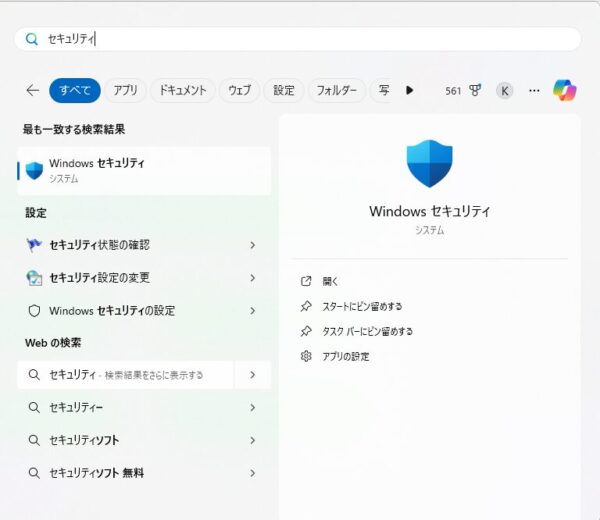This screenshot has height=520, width=600.
Task: Click the pin icon for タスク バーにピン留めする
Action: pyautogui.click(x=306, y=331)
